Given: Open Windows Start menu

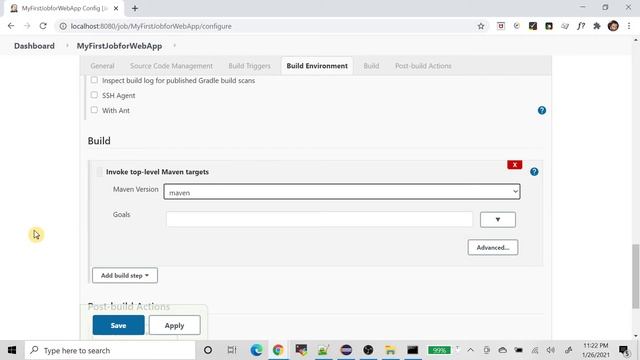Looking at the screenshot, I should (x=12, y=350).
